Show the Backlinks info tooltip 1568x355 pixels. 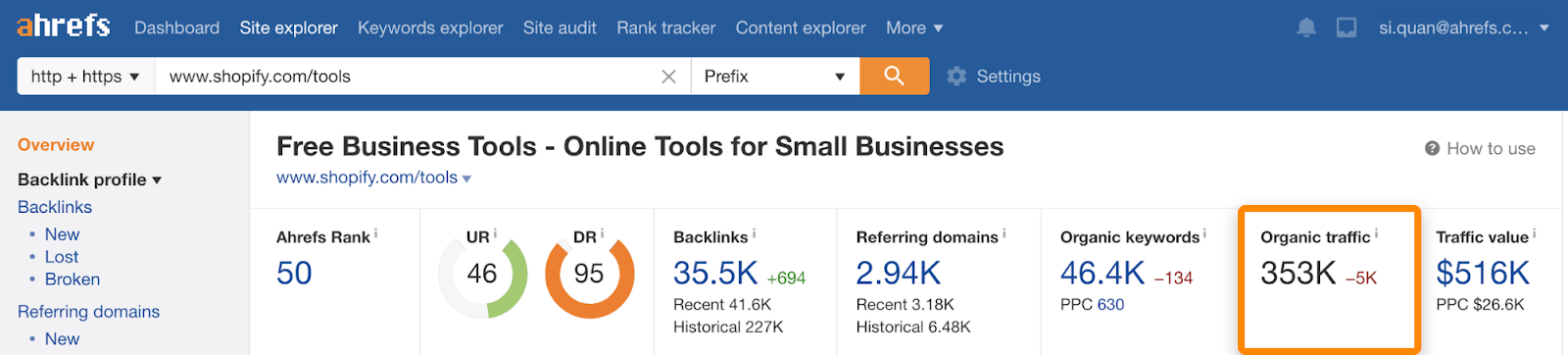point(754,234)
